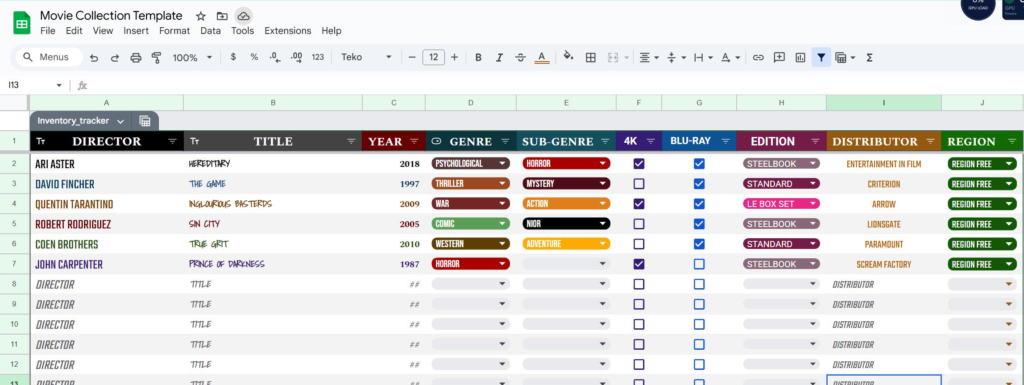The height and width of the screenshot is (385, 1024).
Task: Click the minus to decrease font size
Action: tap(412, 57)
